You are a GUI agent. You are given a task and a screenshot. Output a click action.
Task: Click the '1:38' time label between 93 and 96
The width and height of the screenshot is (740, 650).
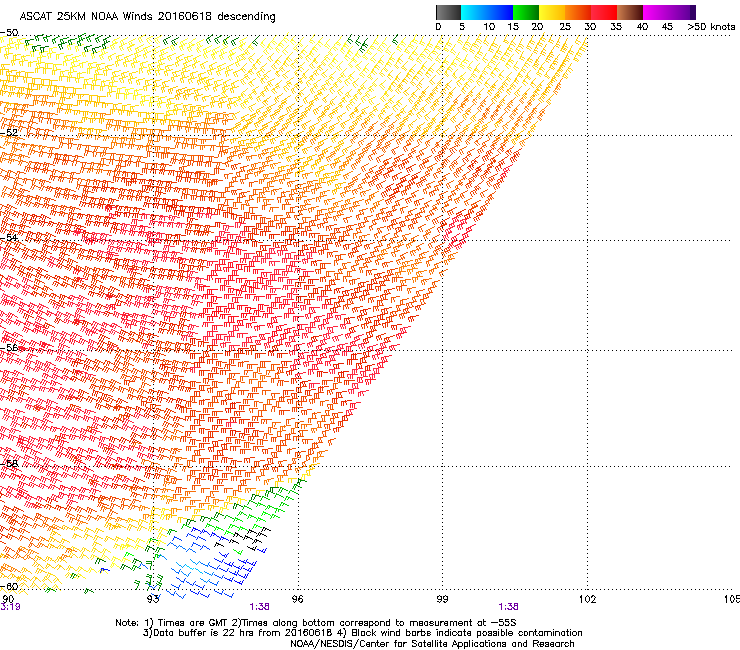tap(260, 607)
